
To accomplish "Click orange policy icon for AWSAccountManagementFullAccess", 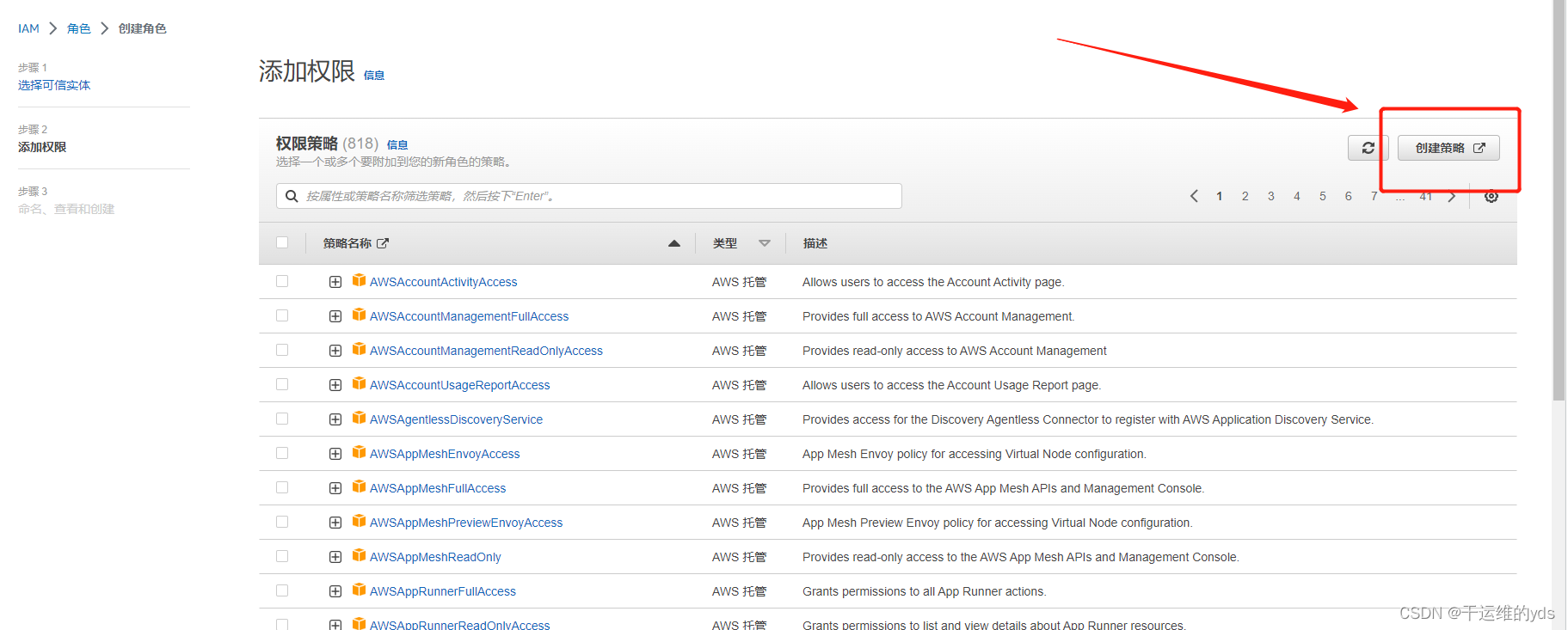I will click(359, 315).
